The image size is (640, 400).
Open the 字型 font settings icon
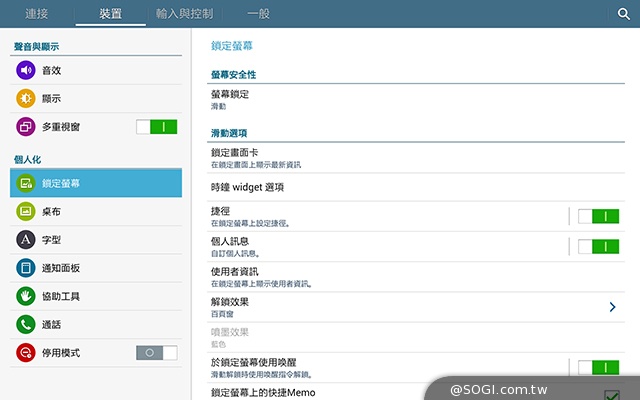click(25, 240)
